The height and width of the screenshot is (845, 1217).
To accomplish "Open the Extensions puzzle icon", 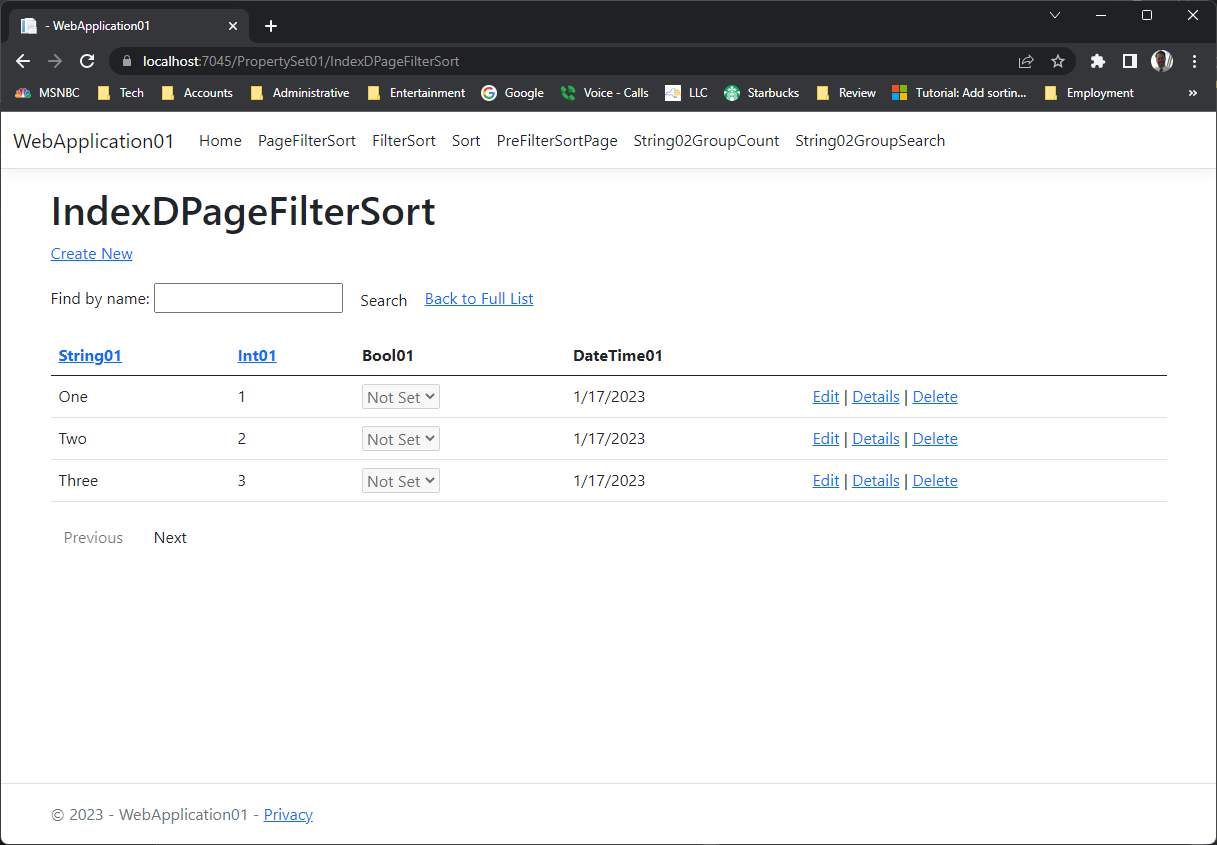I will (x=1098, y=61).
